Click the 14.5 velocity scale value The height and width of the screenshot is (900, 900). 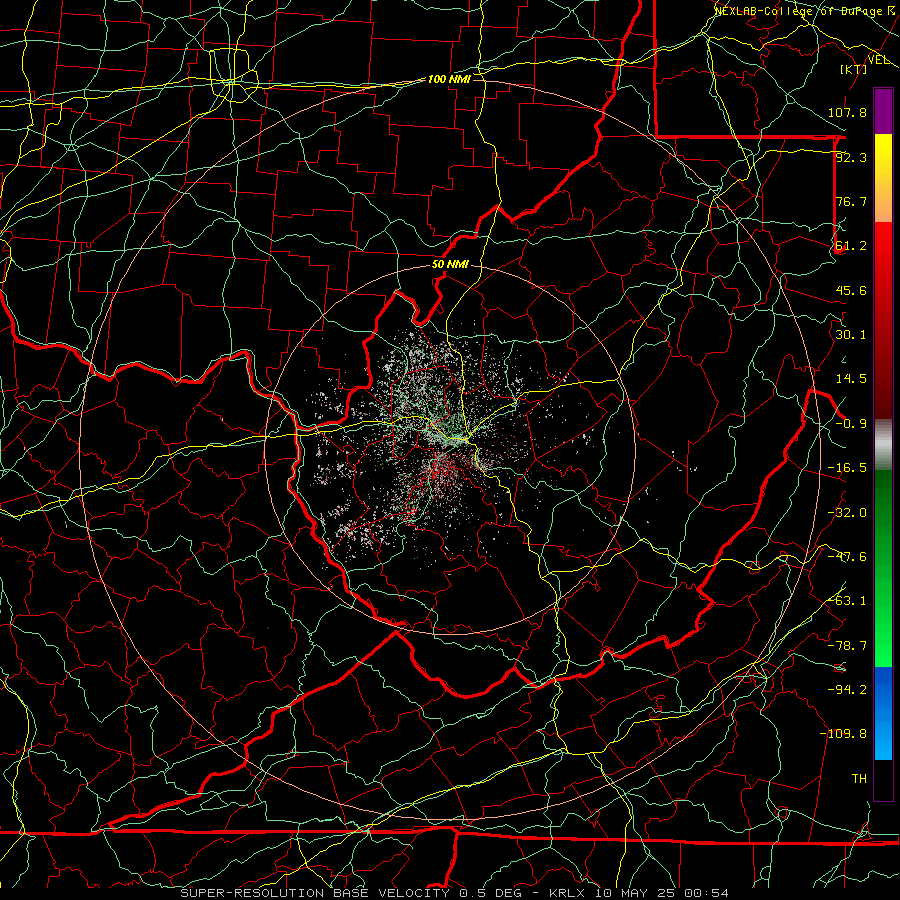point(851,379)
